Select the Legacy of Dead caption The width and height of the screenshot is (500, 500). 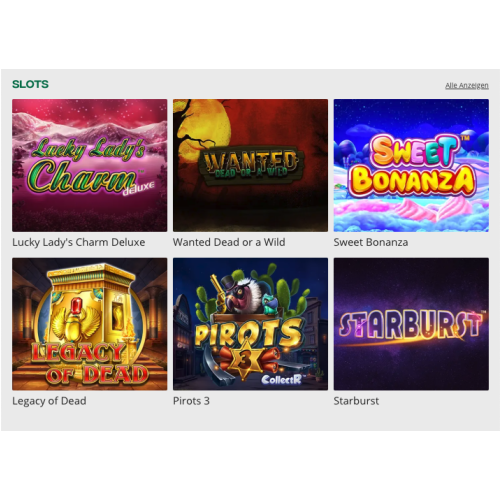[49, 401]
